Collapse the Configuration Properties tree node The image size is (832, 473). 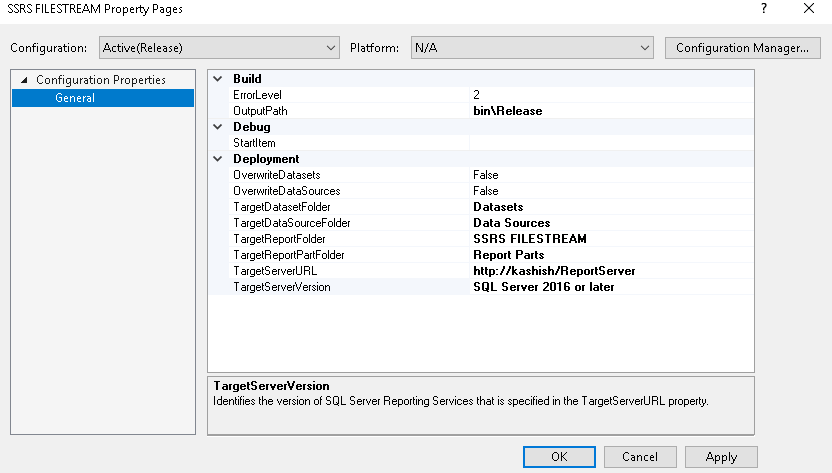click(x=24, y=80)
